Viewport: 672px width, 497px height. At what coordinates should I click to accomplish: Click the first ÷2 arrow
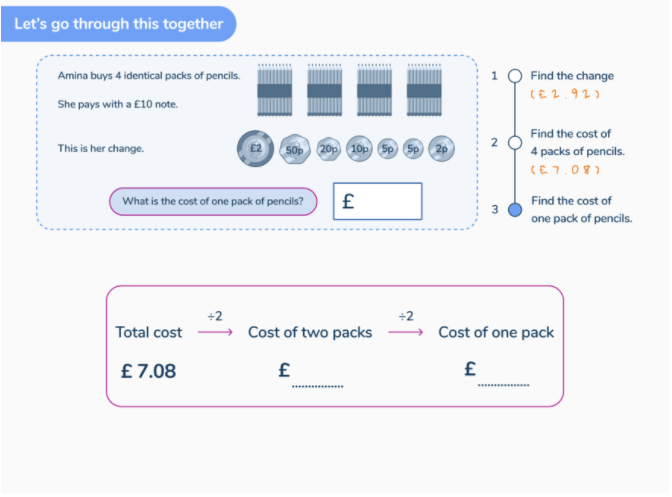[x=215, y=332]
